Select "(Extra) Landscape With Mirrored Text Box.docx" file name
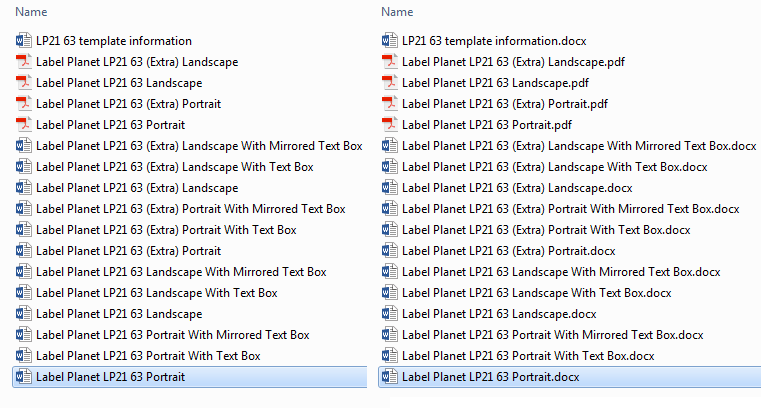This screenshot has height=408, width=761. pyautogui.click(x=579, y=146)
